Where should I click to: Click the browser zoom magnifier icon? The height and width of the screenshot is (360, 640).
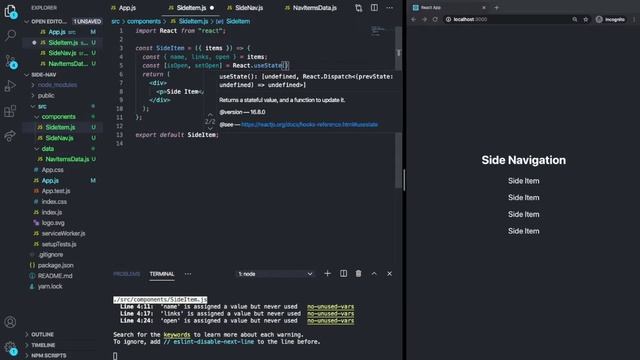coord(575,19)
